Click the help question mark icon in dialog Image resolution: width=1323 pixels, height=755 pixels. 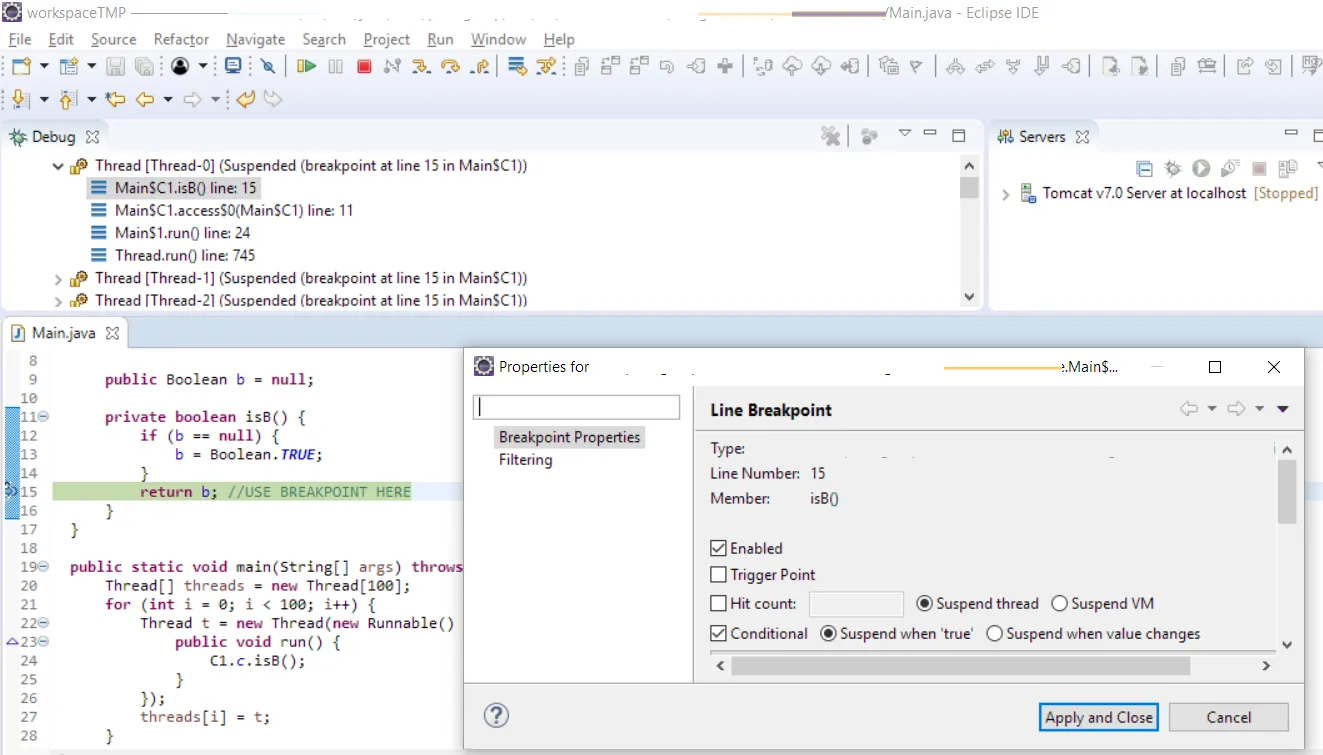point(496,715)
